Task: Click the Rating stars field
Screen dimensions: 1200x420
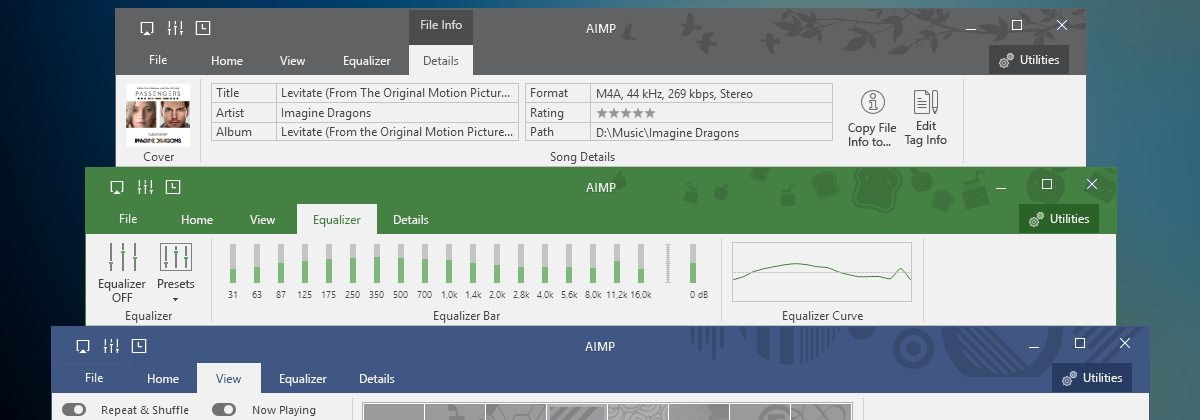Action: (x=711, y=113)
